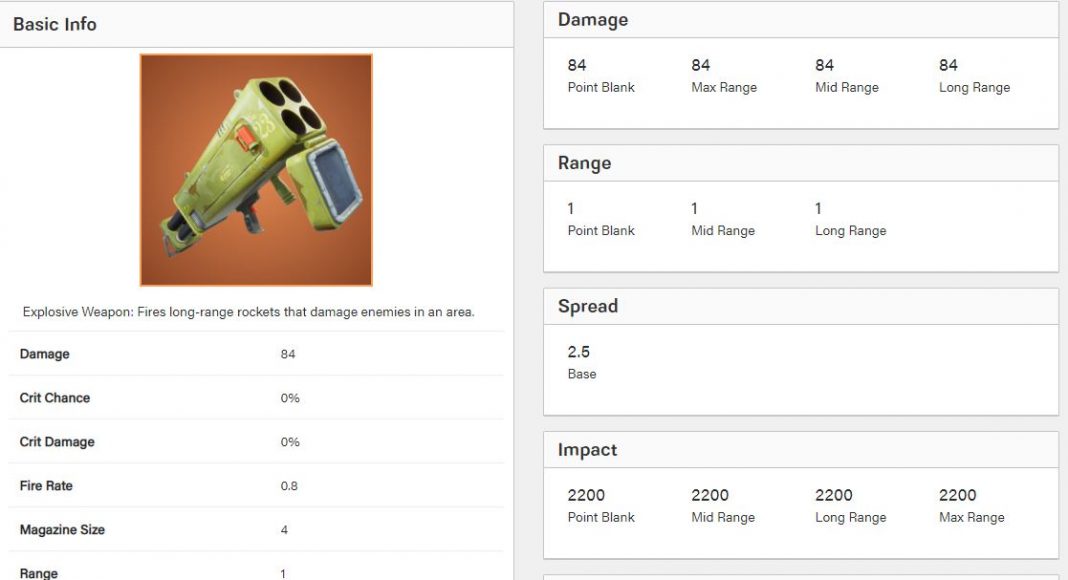This screenshot has width=1068, height=580.
Task: Select Mid Range label in Range card
Action: click(723, 231)
